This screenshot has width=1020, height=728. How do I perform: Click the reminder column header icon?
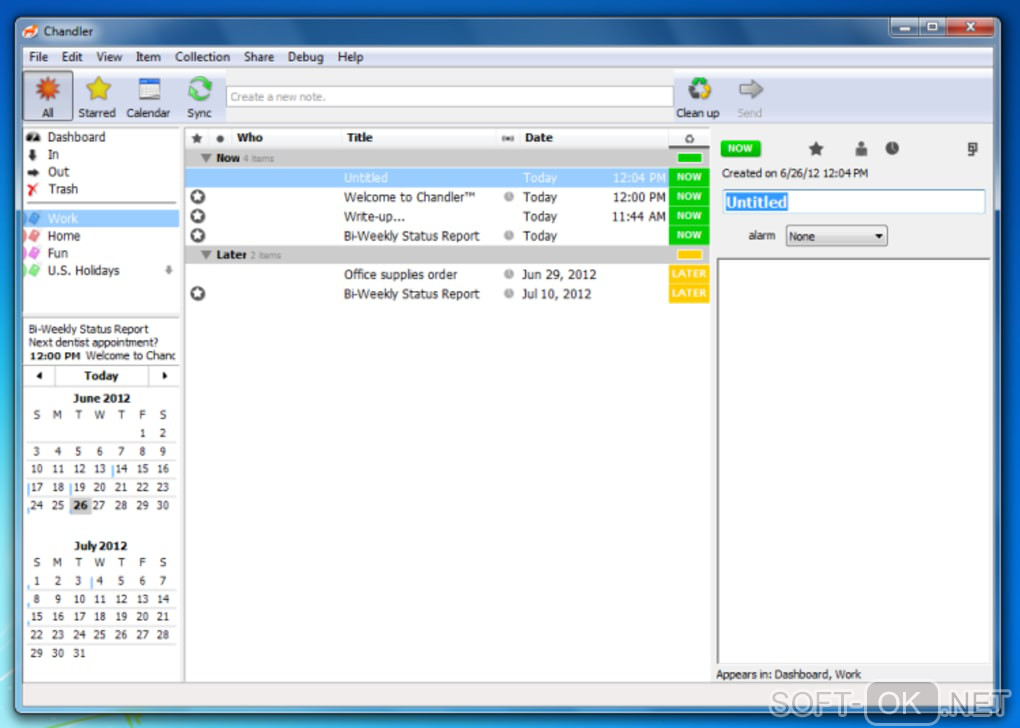tap(507, 138)
